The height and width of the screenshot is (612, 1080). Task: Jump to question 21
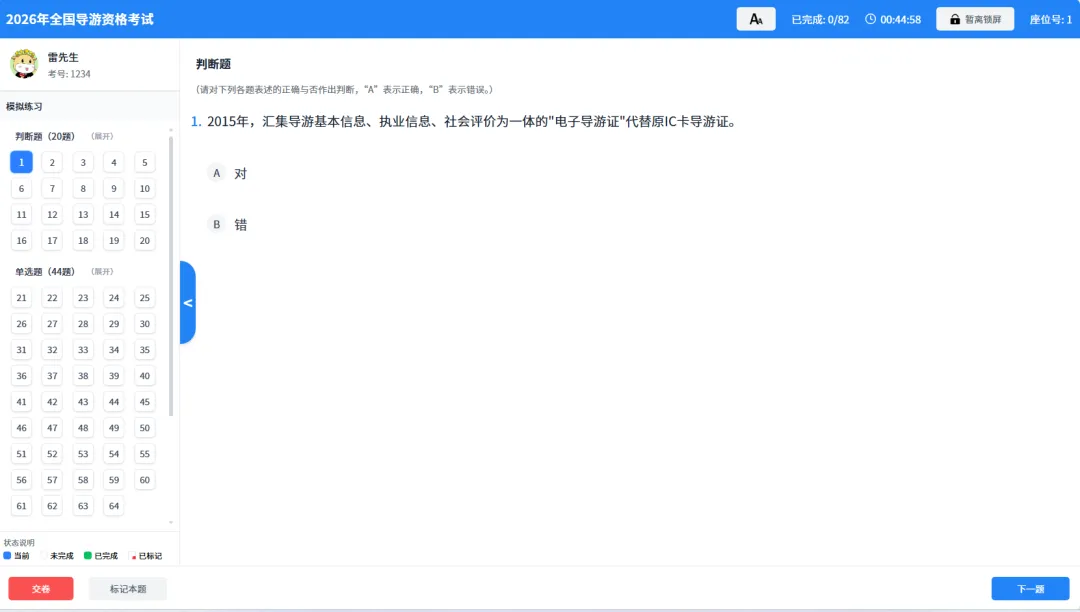point(21,298)
